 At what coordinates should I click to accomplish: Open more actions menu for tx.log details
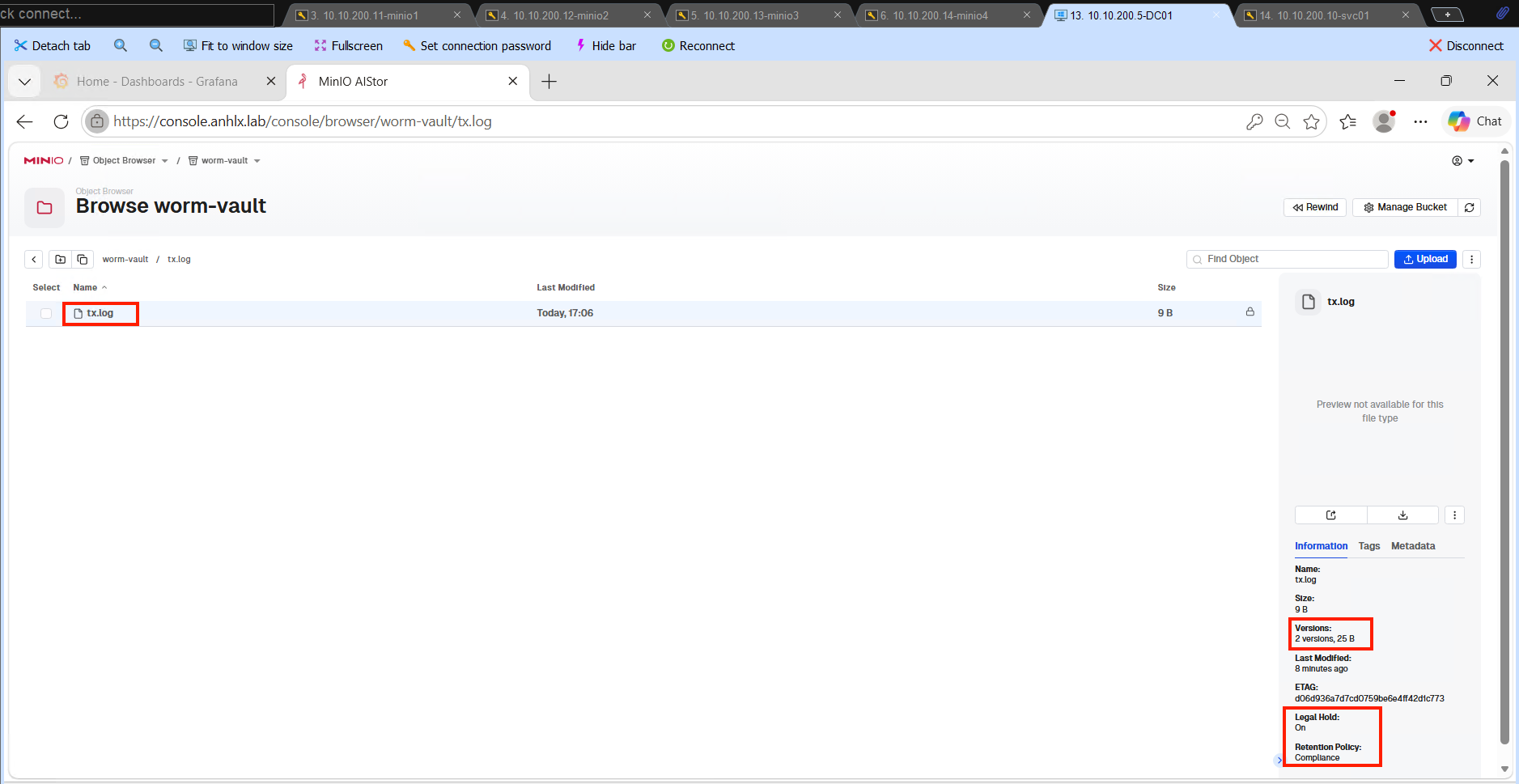1454,515
